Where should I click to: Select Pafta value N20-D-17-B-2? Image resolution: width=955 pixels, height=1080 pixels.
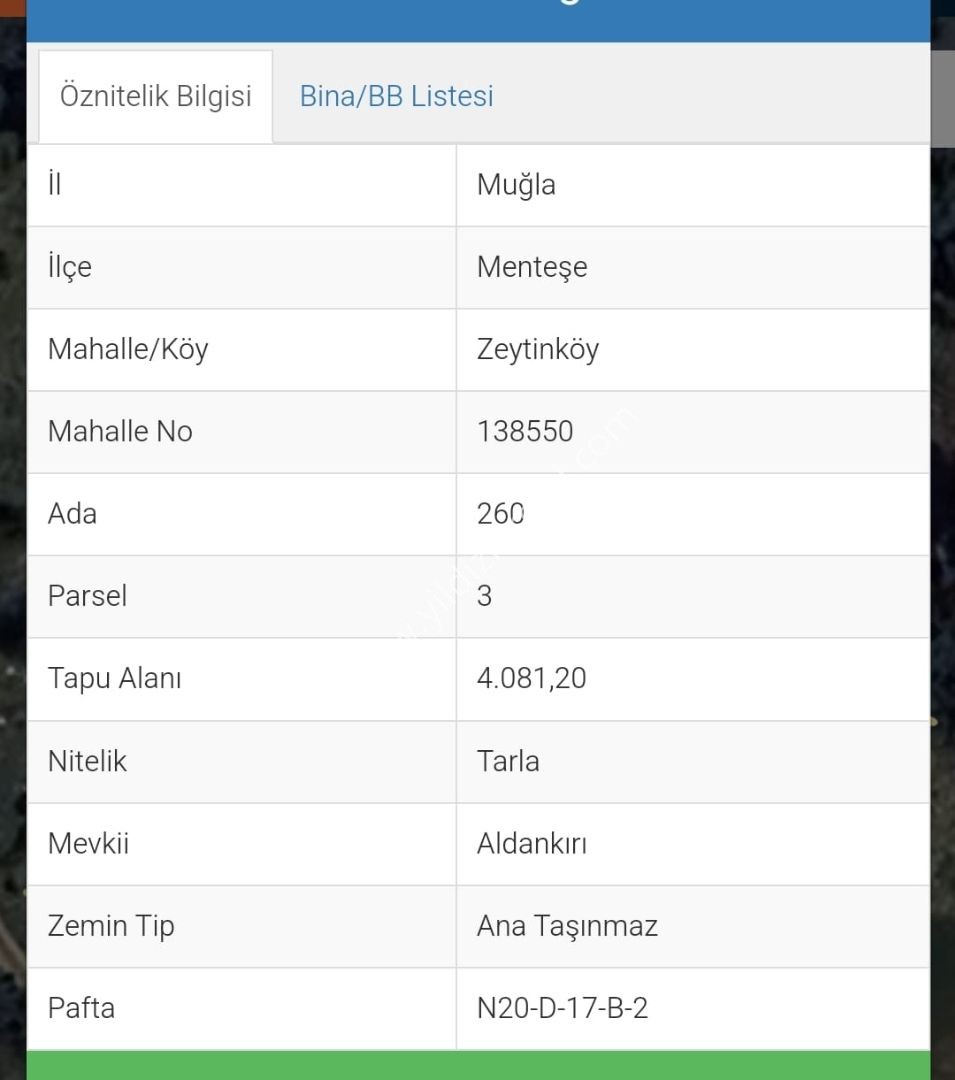[563, 1008]
